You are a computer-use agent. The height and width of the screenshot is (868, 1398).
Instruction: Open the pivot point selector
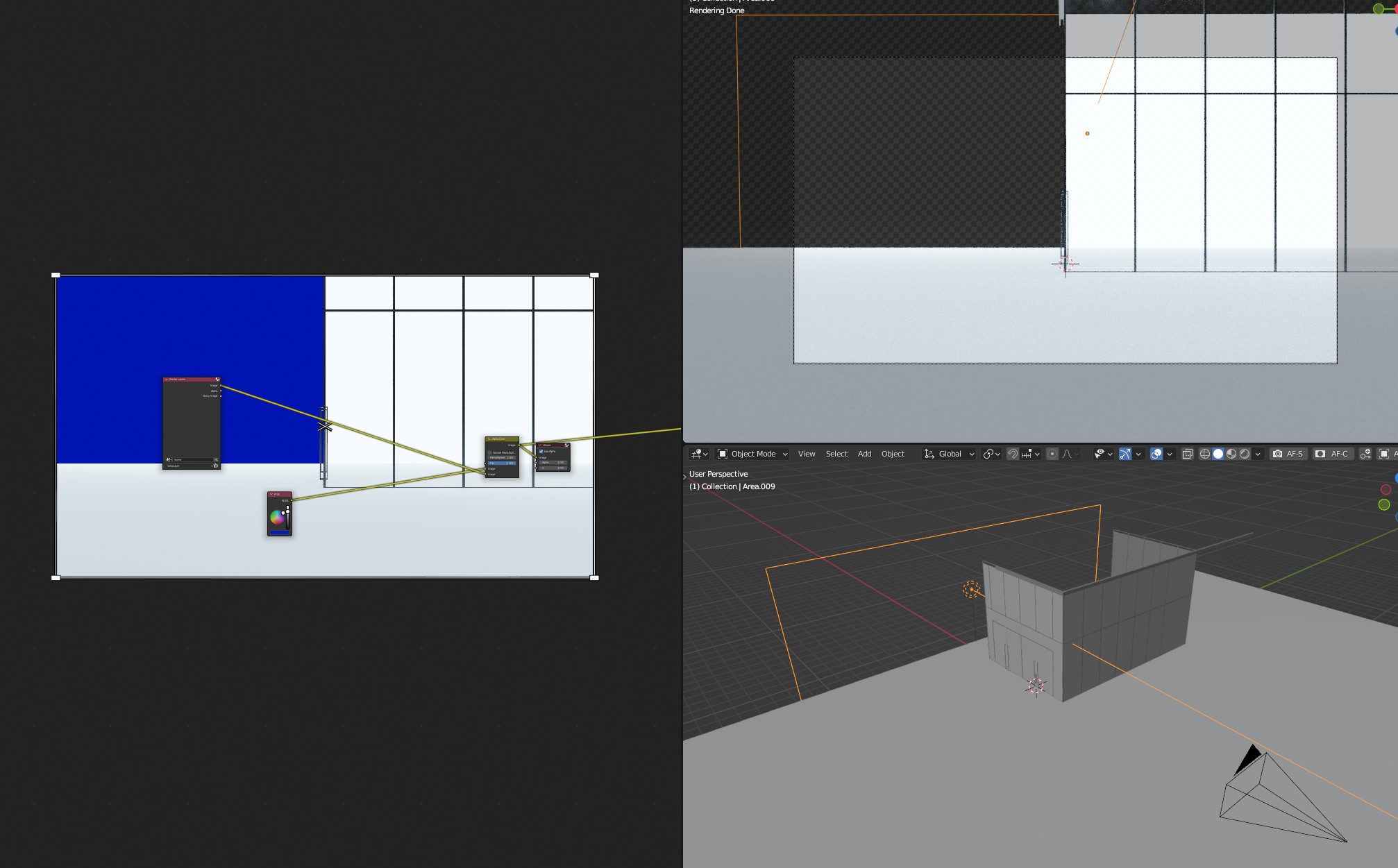[x=992, y=454]
